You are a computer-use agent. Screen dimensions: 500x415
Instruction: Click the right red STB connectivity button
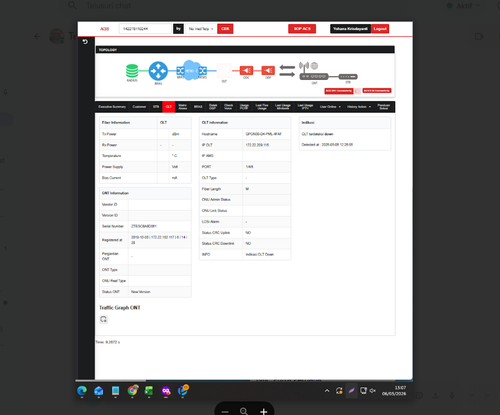(377, 90)
